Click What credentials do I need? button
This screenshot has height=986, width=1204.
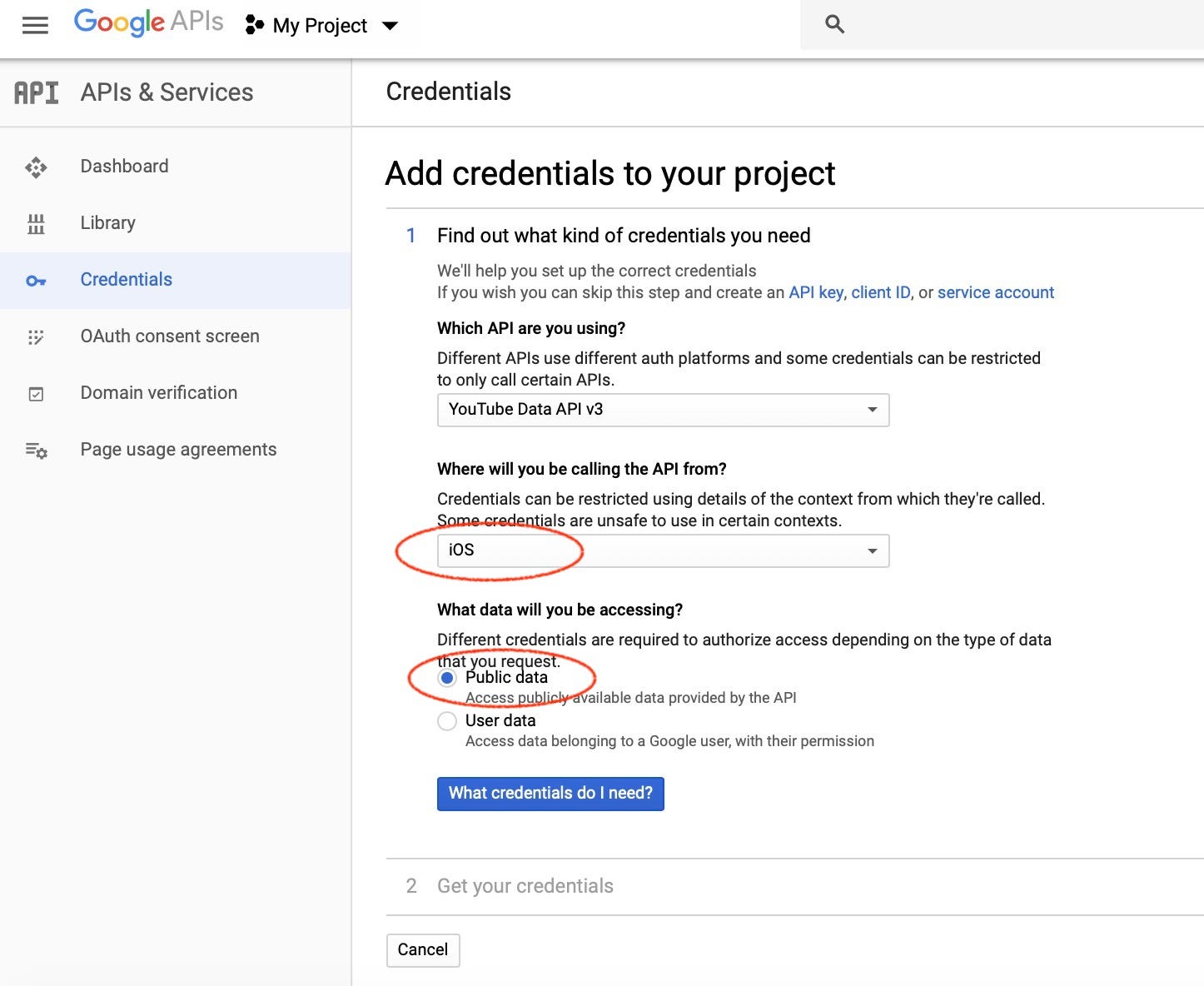coord(550,794)
